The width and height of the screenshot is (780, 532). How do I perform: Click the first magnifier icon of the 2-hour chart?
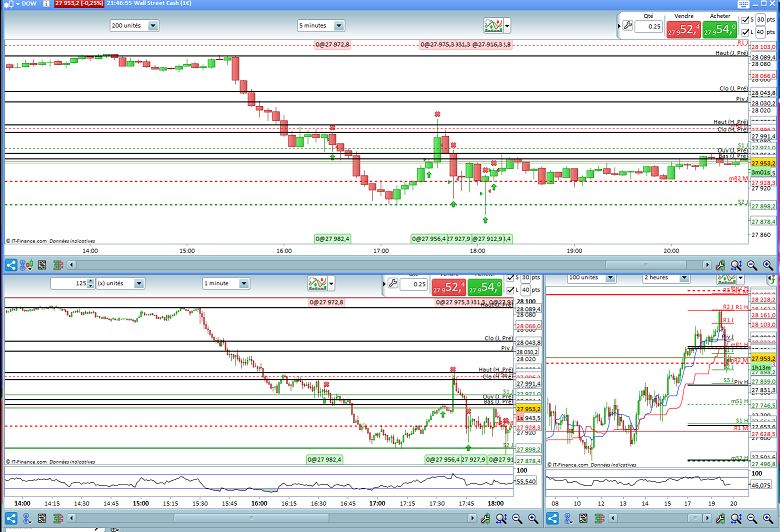pos(736,519)
